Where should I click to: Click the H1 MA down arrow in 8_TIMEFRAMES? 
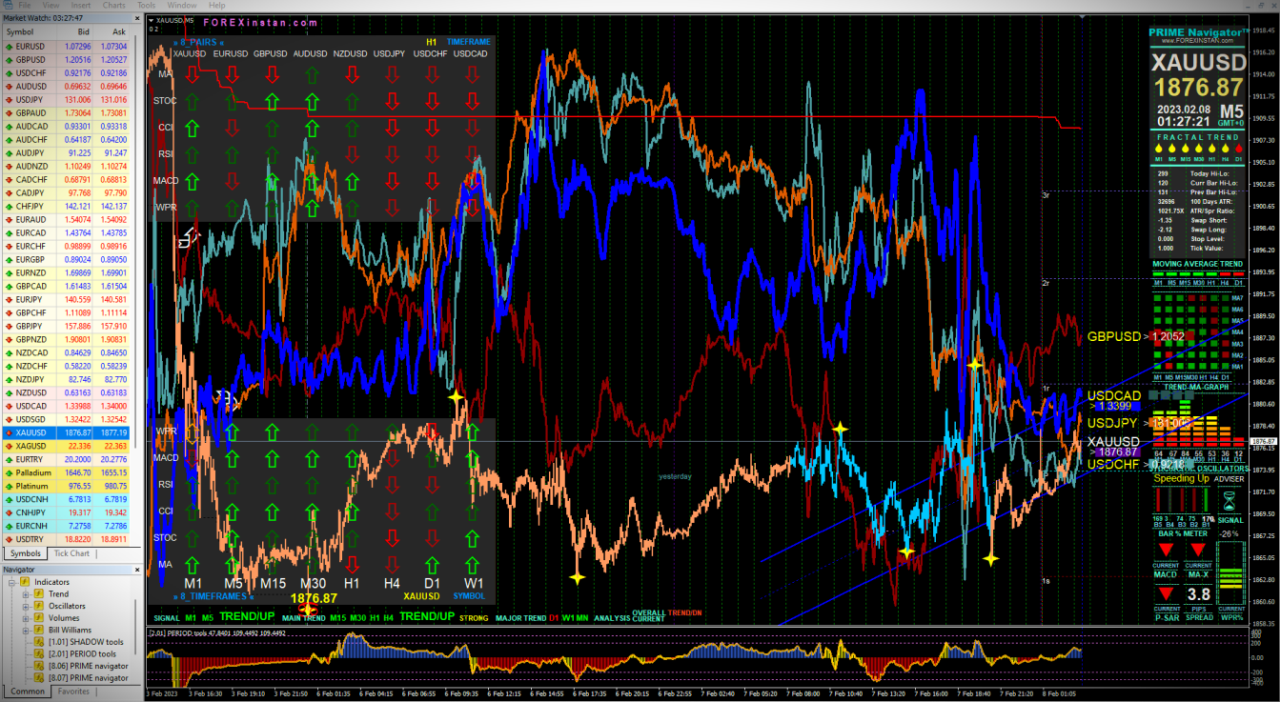(352, 565)
